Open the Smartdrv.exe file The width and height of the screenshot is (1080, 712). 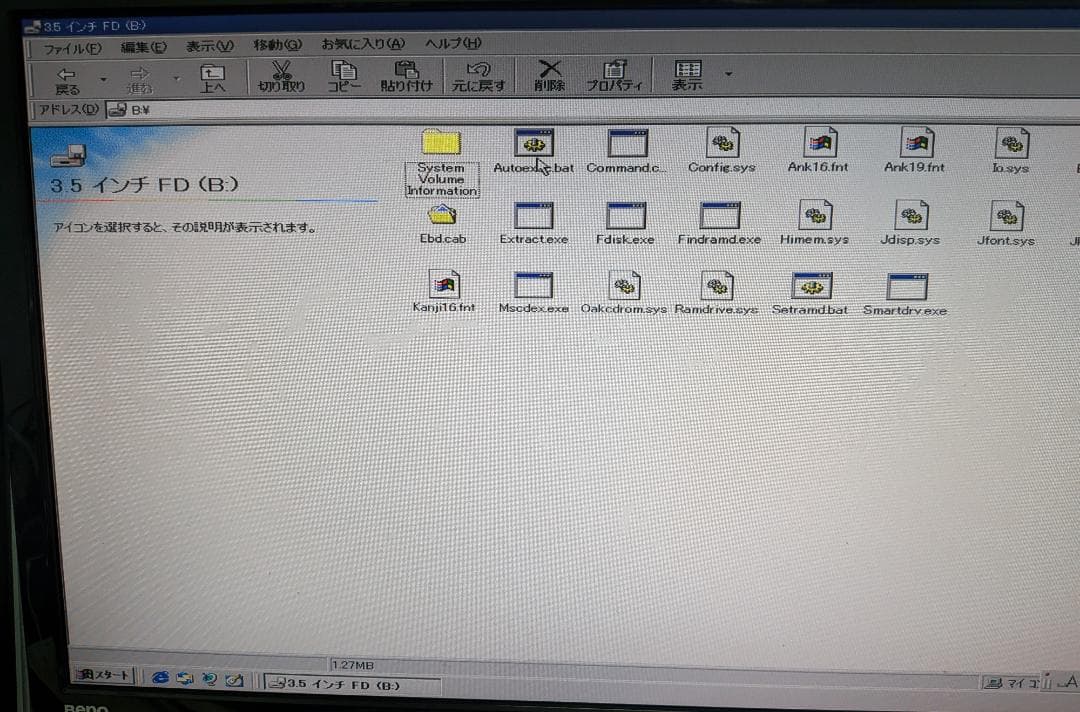click(904, 285)
